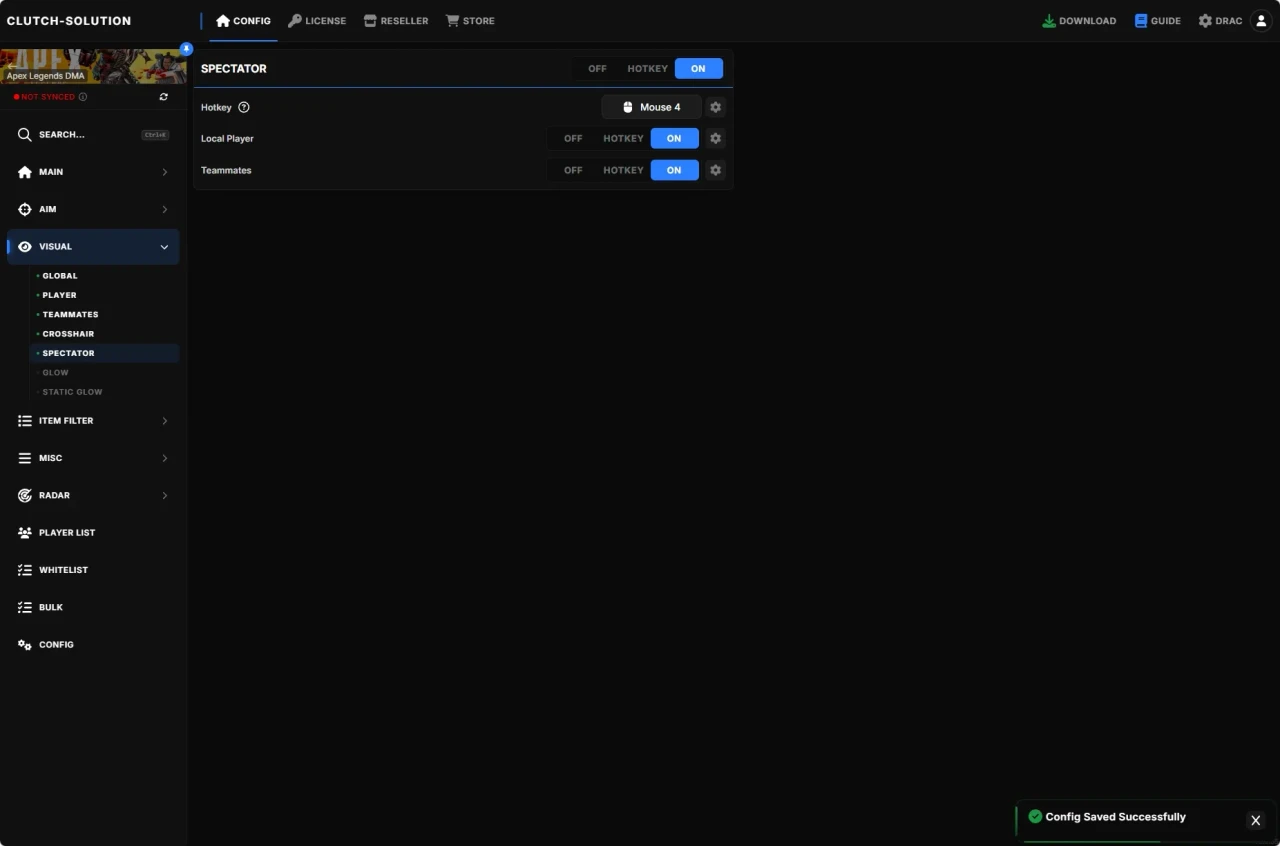The image size is (1280, 846).
Task: Open settings gear next to Teammates row
Action: coord(715,170)
